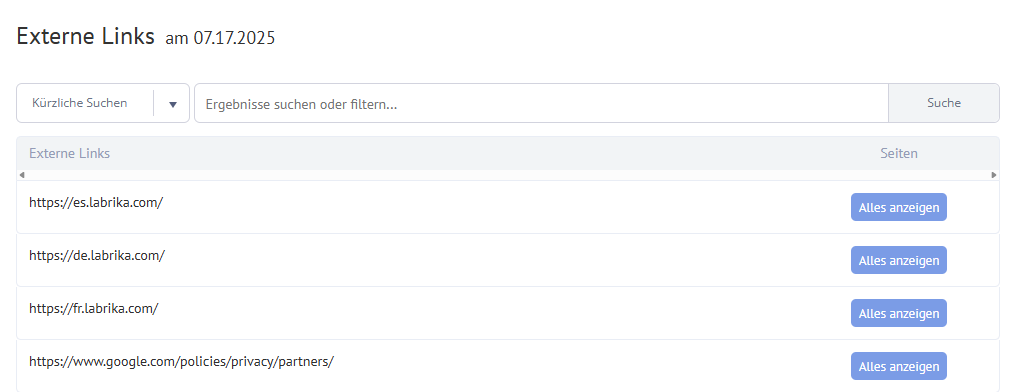This screenshot has width=1014, height=392.
Task: Click the Externe Links page title
Action: coord(85,36)
